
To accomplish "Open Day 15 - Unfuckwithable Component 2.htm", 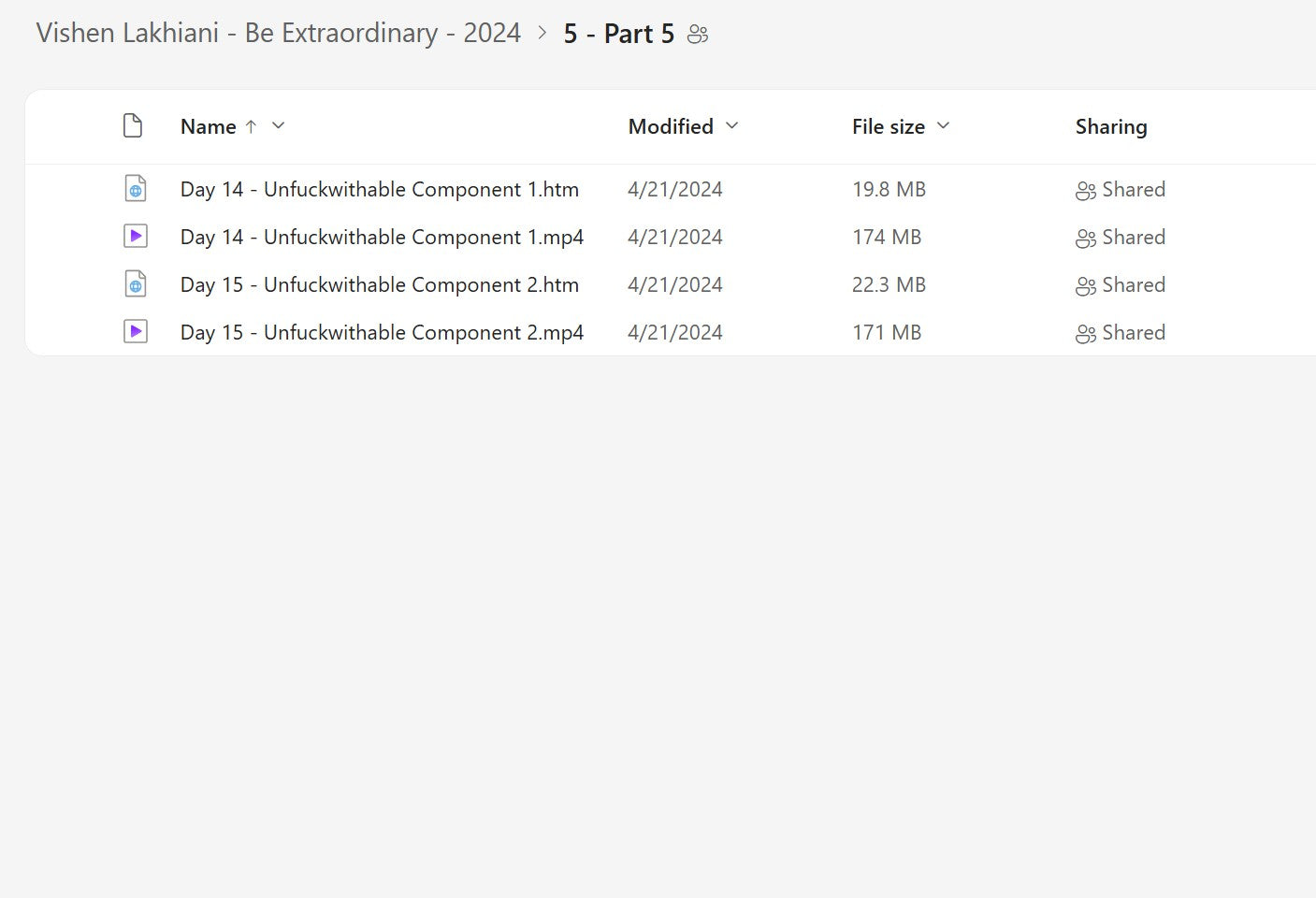I will [379, 285].
